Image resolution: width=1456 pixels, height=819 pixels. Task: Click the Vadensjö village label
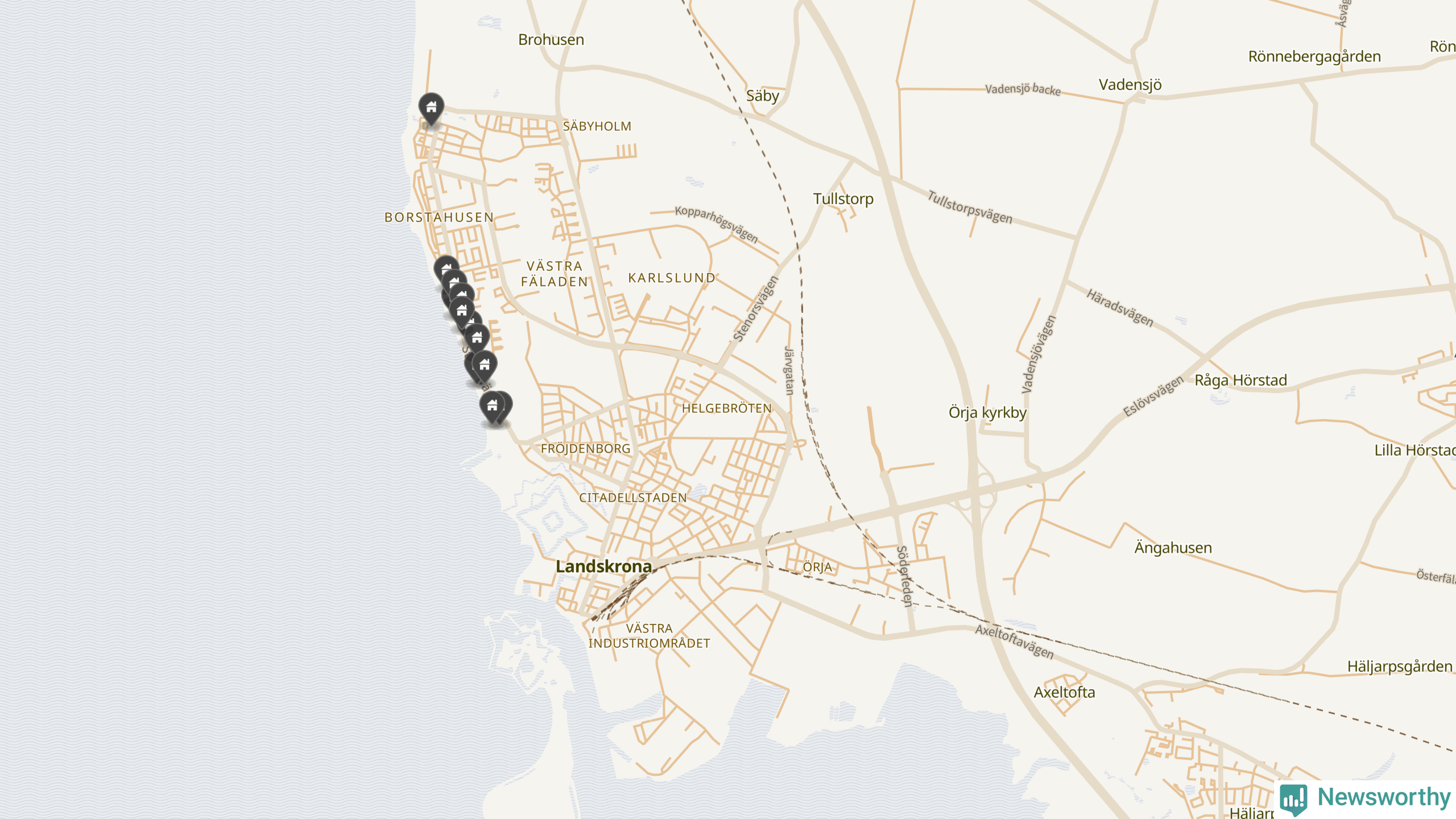[x=1130, y=85]
